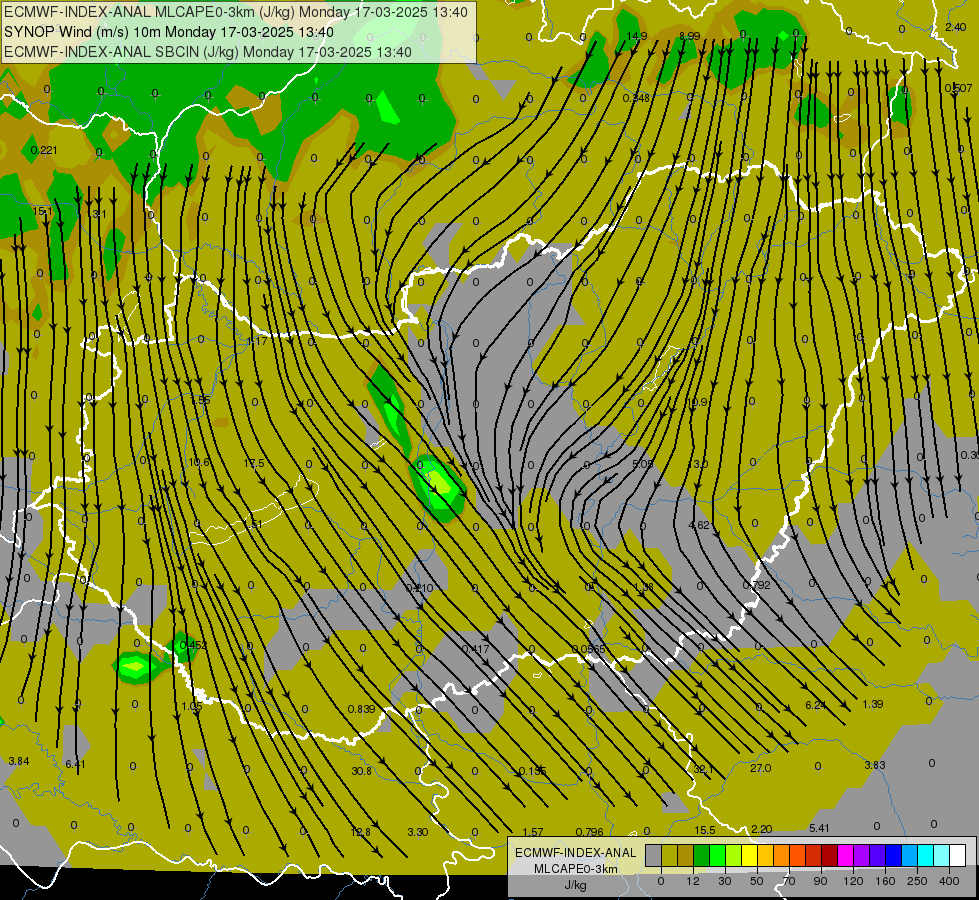The height and width of the screenshot is (900, 979).
Task: Click the map value 12.8
Action: coord(360,832)
